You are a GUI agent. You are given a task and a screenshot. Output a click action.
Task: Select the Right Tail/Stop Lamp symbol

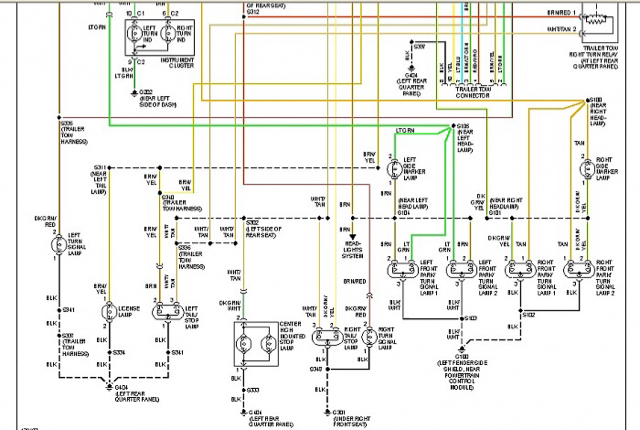328,337
